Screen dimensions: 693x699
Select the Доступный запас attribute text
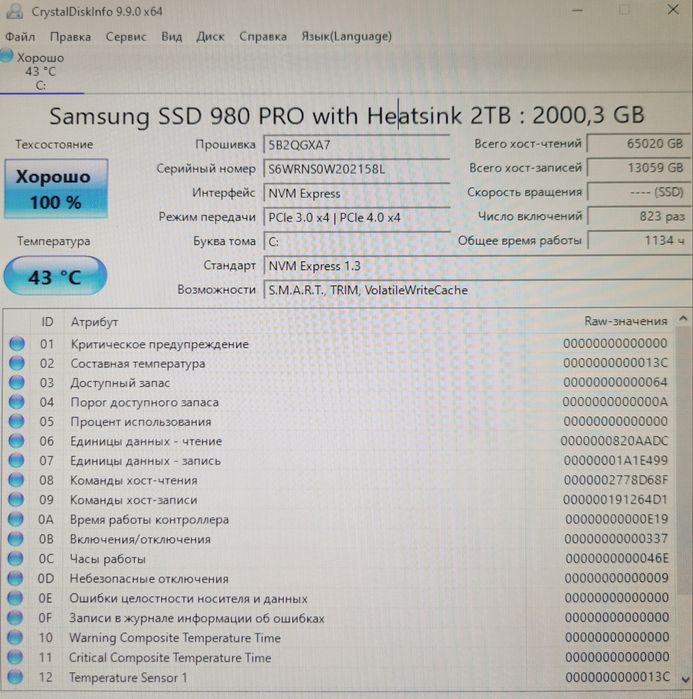[x=120, y=383]
